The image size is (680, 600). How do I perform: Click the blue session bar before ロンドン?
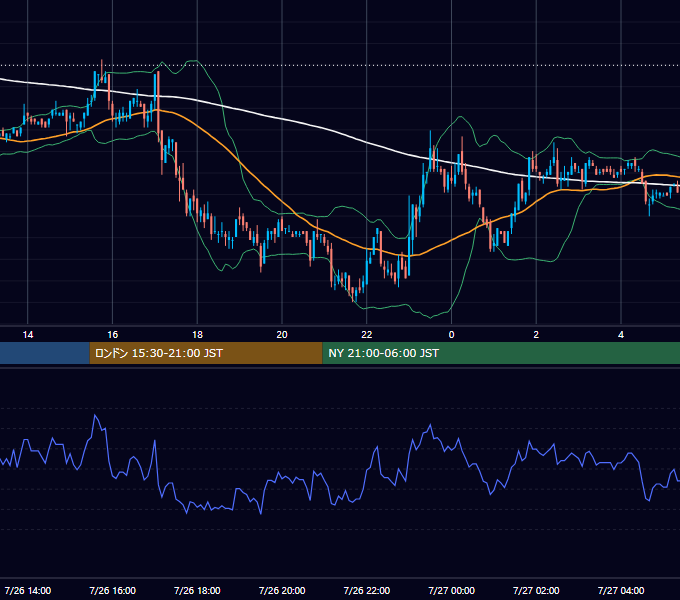45,353
